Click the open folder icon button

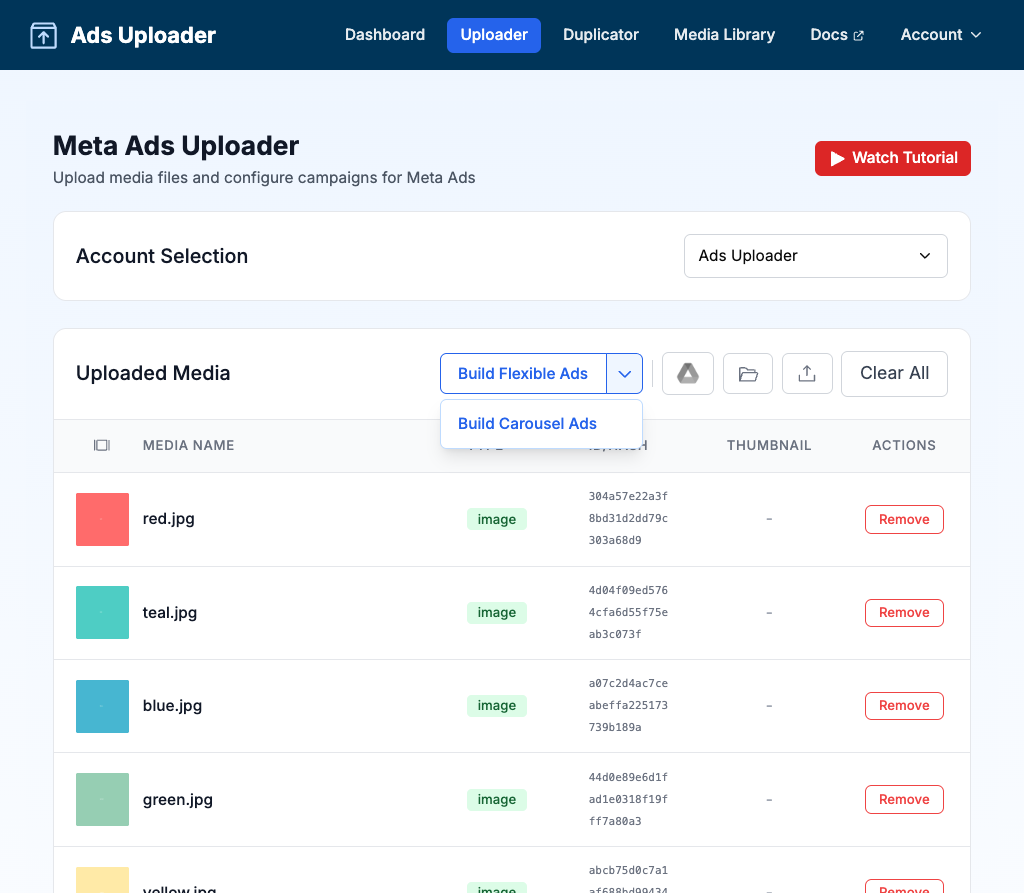(x=748, y=373)
